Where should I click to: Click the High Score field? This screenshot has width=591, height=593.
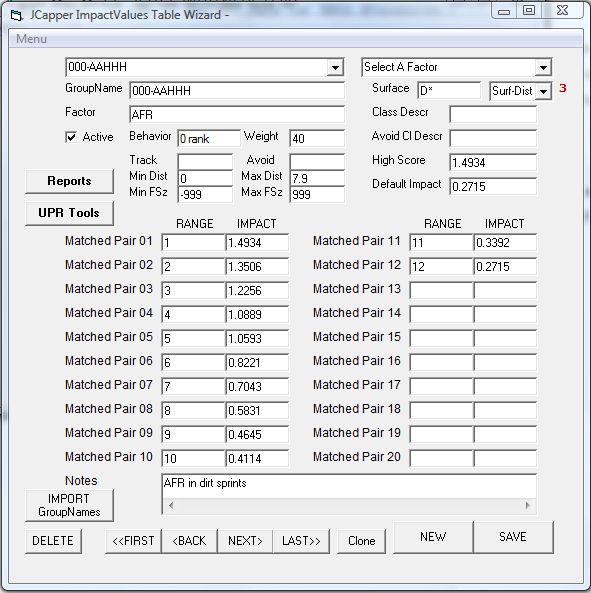[x=493, y=163]
